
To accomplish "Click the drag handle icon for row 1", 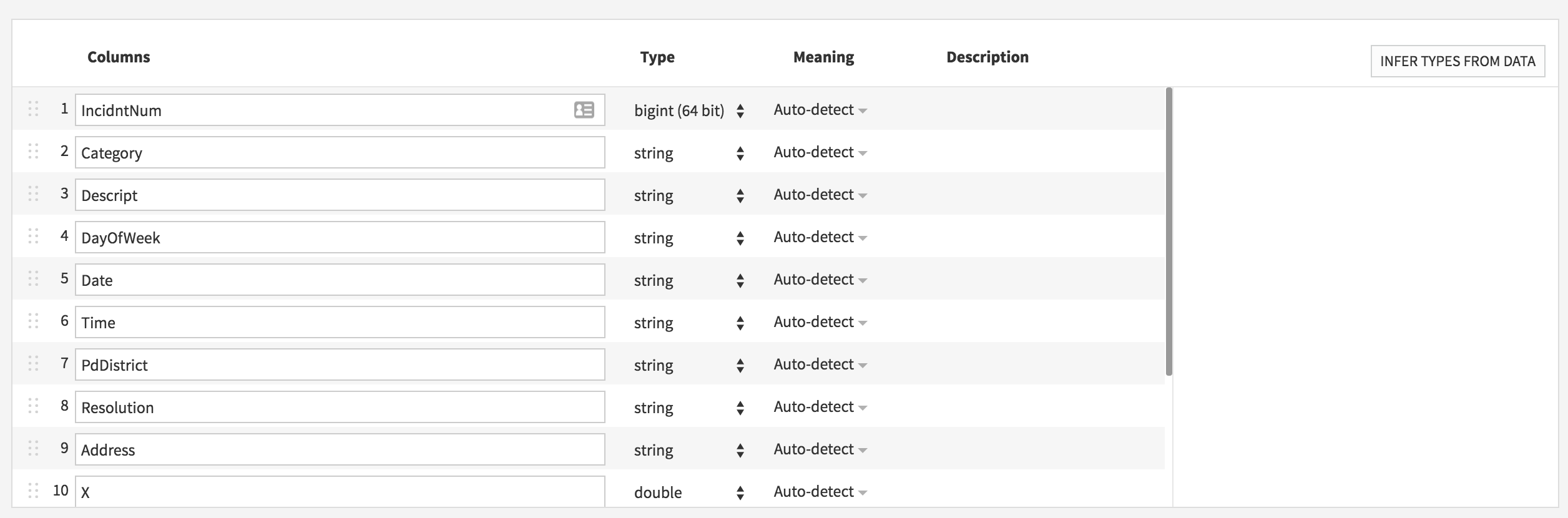I will 34,109.
